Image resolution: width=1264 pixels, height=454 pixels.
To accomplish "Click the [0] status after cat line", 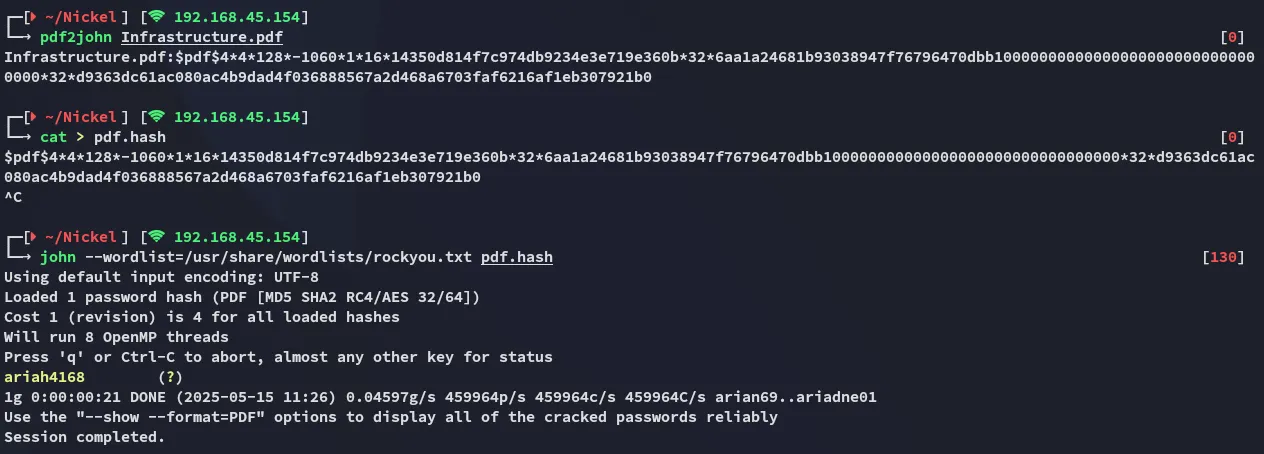I will coord(1233,137).
